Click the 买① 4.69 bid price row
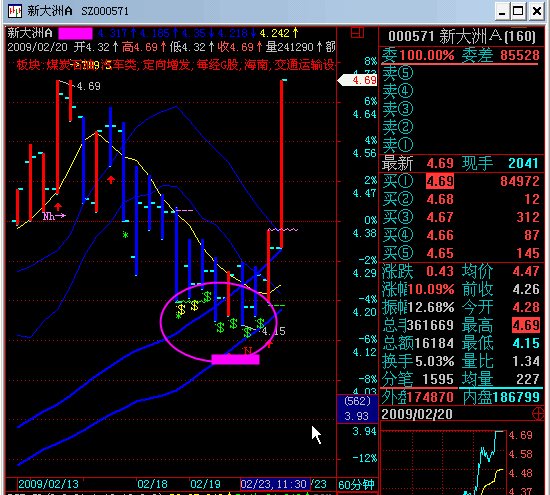The width and height of the screenshot is (550, 495). click(x=461, y=181)
